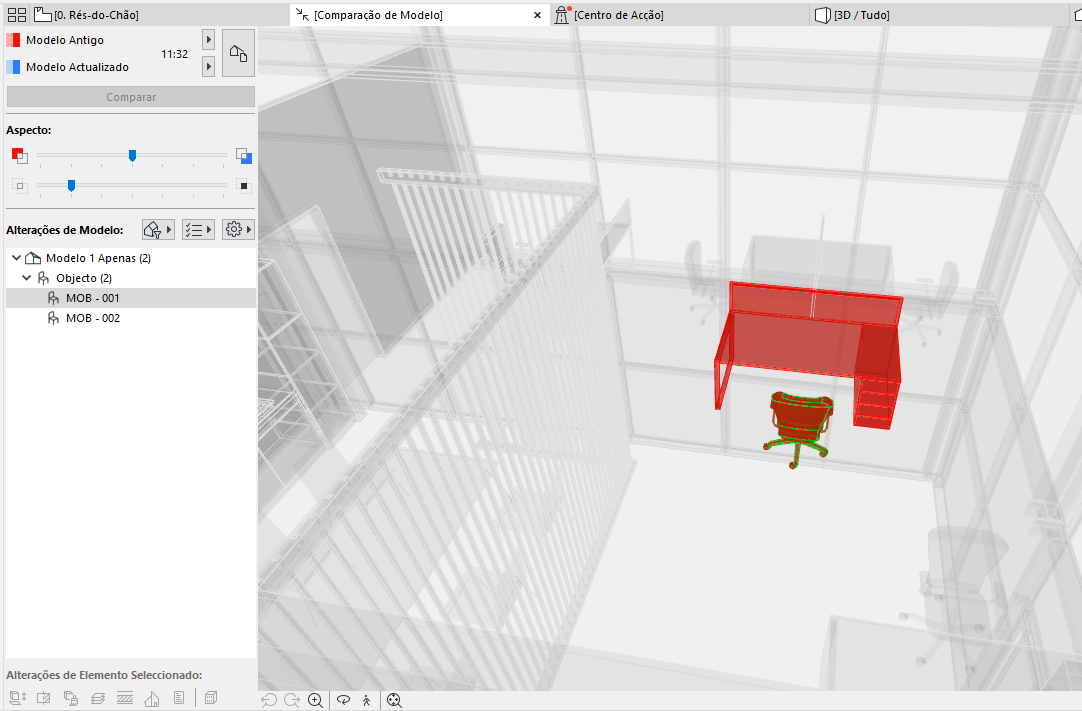
Task: Click the edited geometry icon in bottom panel
Action: tap(43, 698)
